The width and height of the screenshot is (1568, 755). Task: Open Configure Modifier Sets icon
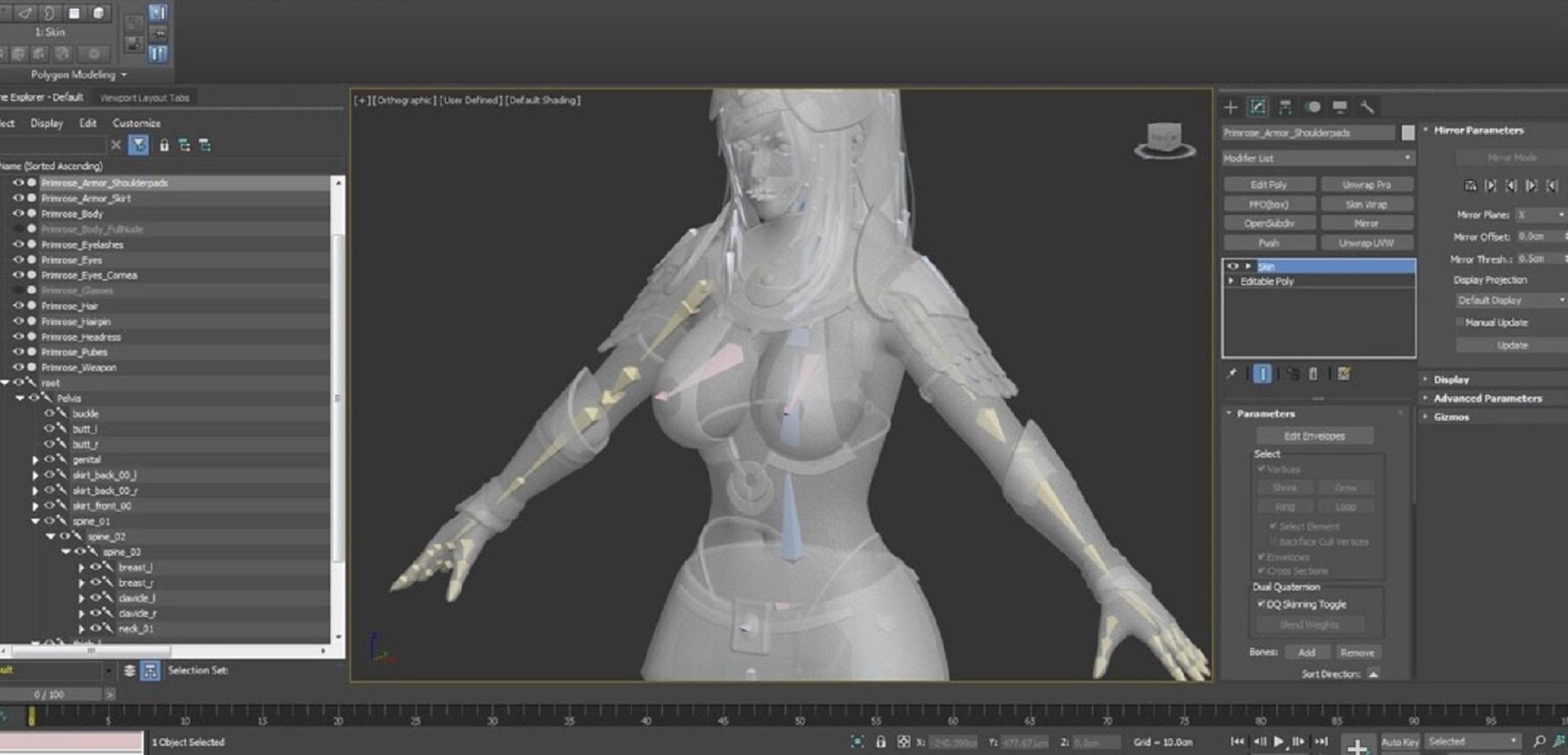click(x=1344, y=374)
